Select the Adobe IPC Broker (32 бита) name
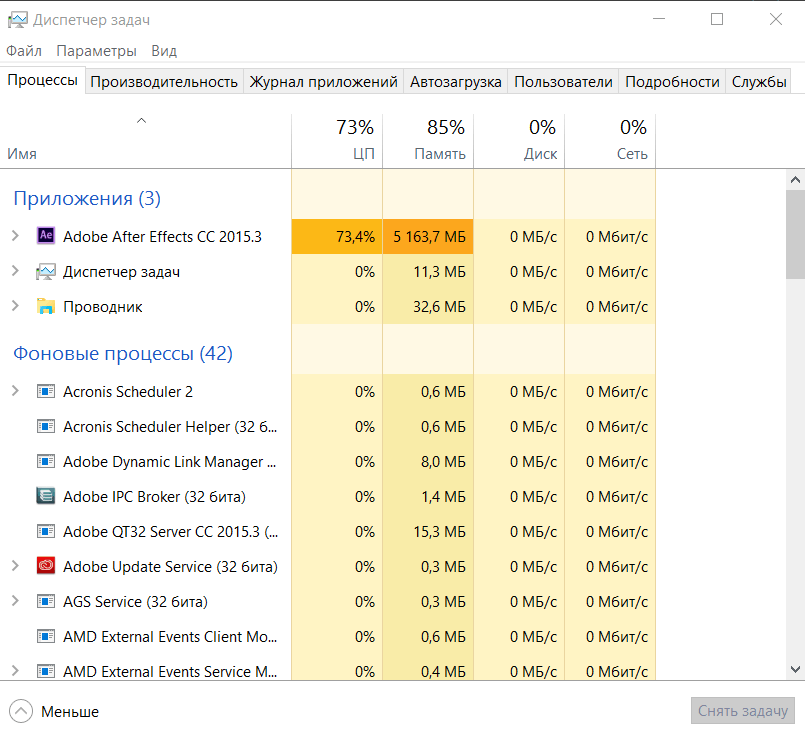This screenshot has width=805, height=734. pos(154,496)
